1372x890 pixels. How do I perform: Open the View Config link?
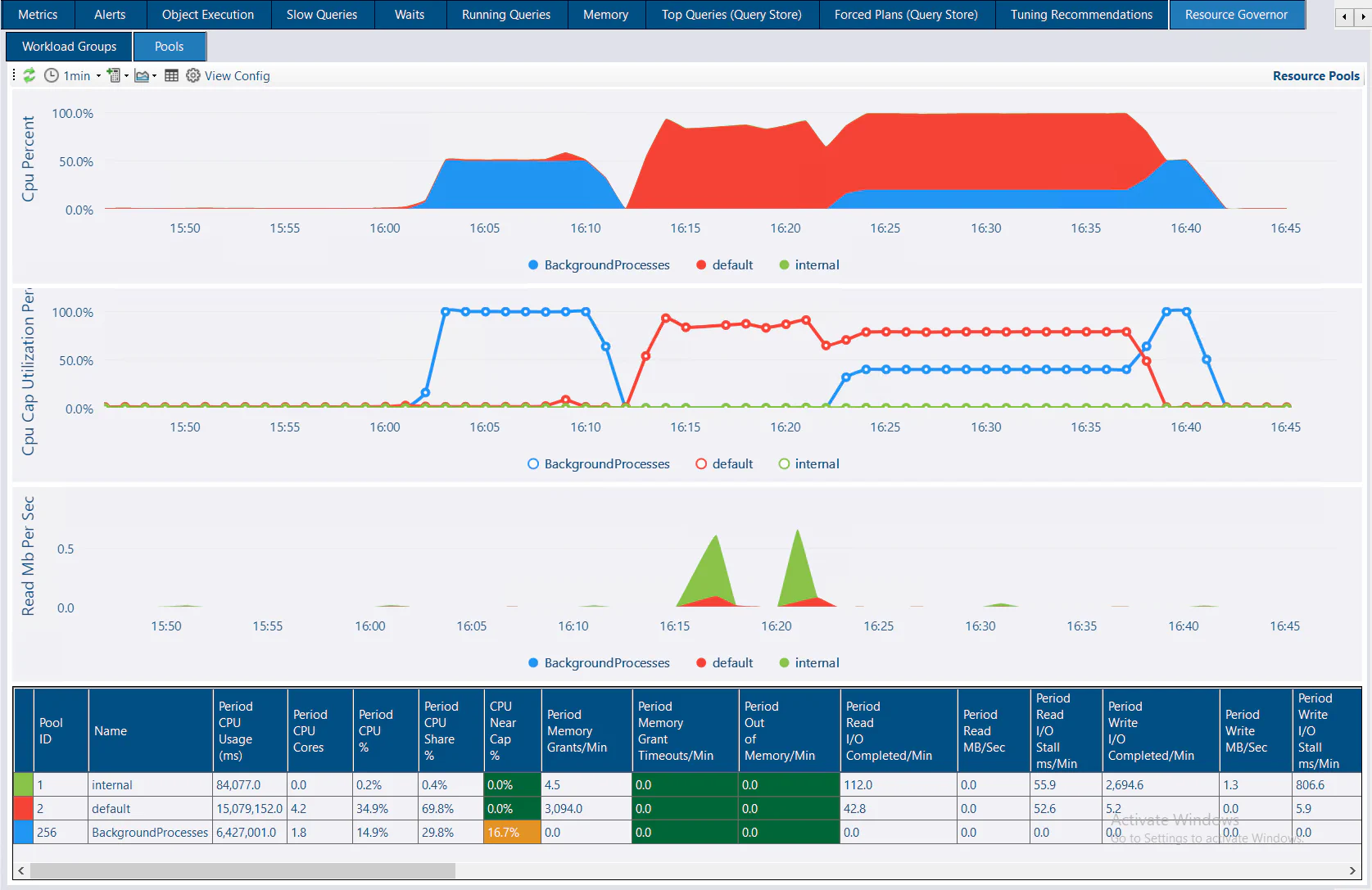pyautogui.click(x=237, y=75)
